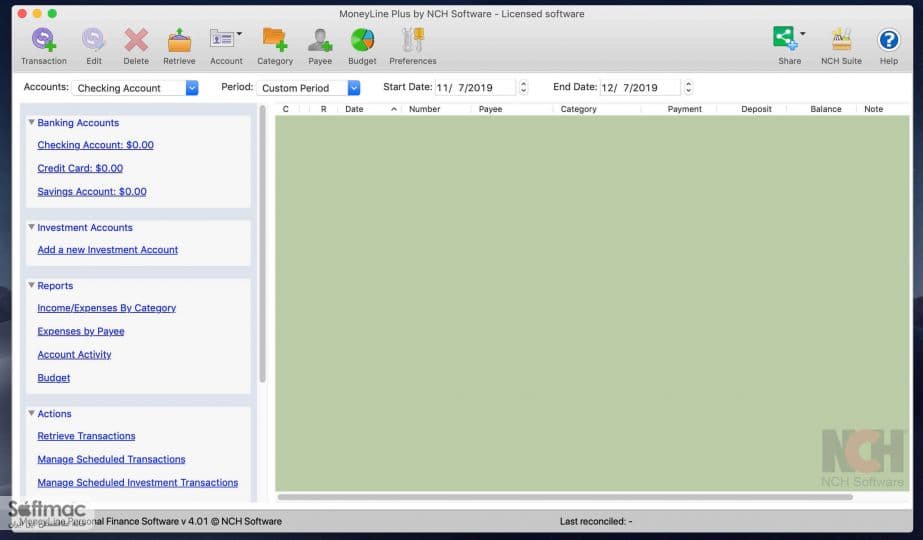Open the Share dropdown arrow
This screenshot has width=923, height=540.
click(802, 34)
